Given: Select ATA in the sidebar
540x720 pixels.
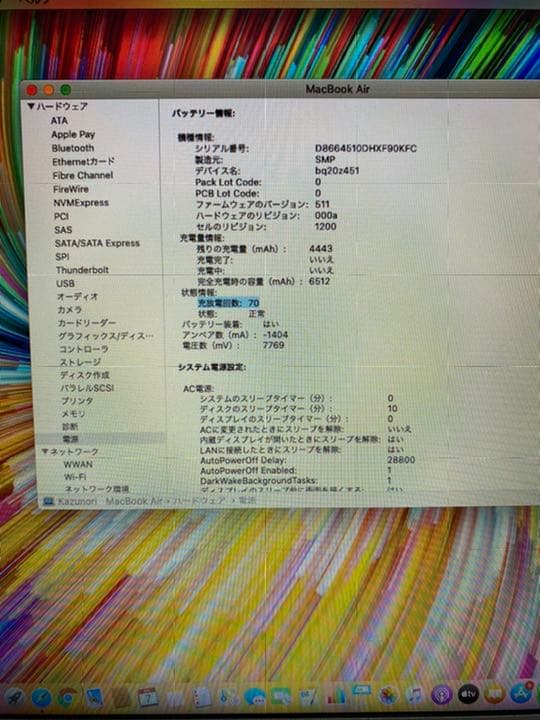Looking at the screenshot, I should click(59, 121).
